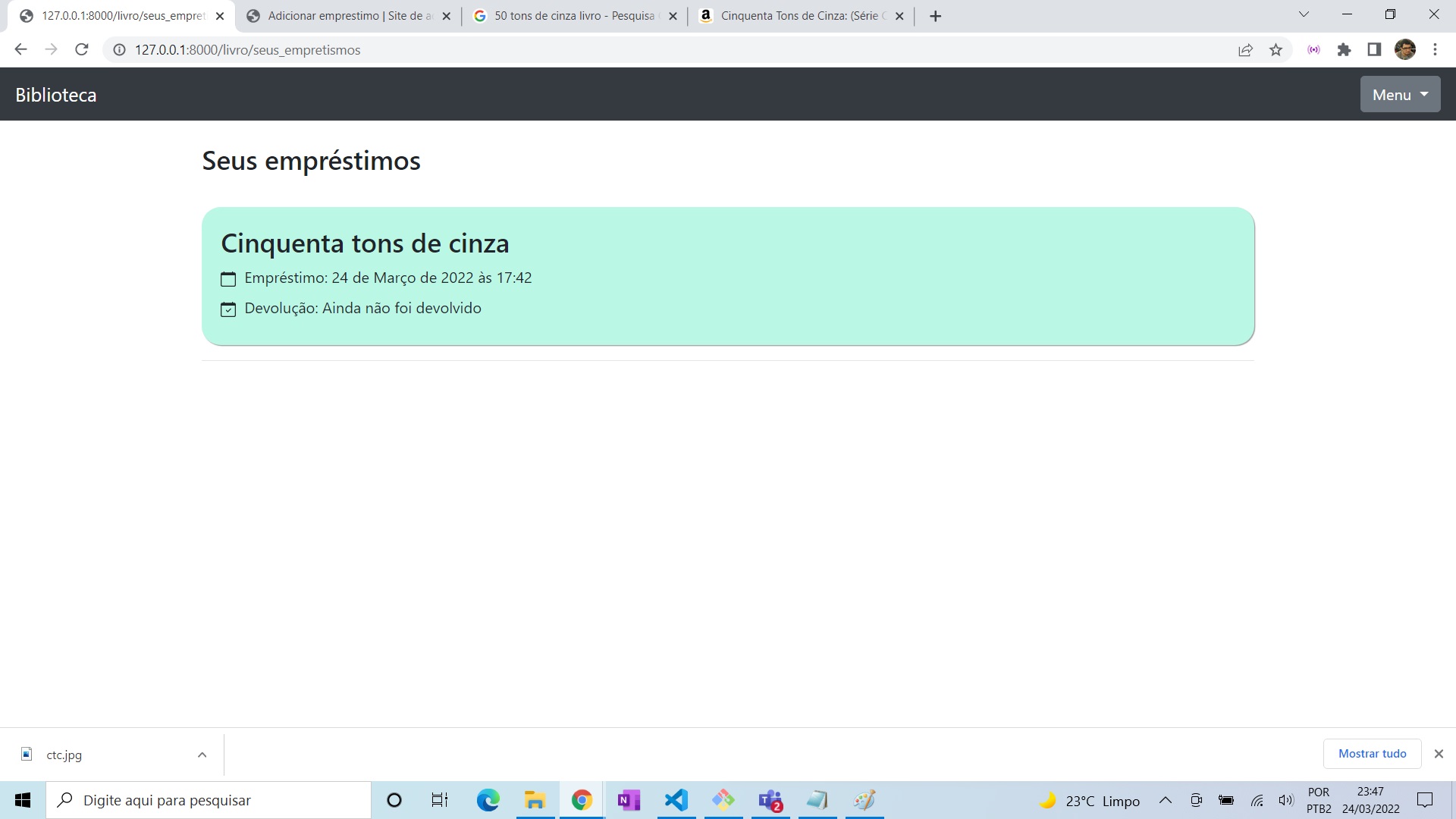Open Microsoft Teams from the taskbar
This screenshot has width=1456, height=819.
(x=770, y=800)
